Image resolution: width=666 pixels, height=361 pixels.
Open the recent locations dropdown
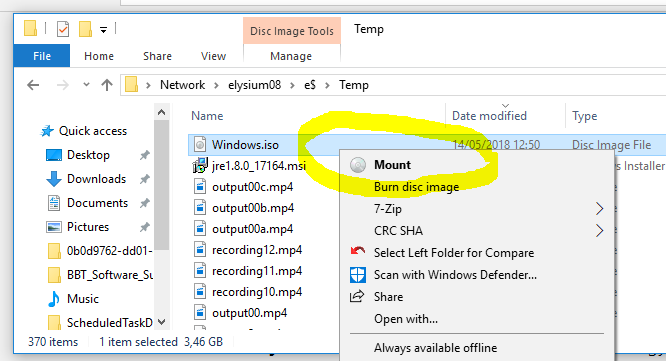[86, 85]
